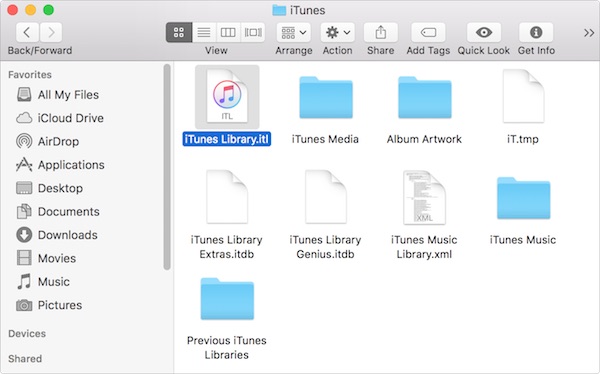The width and height of the screenshot is (600, 374).
Task: Open the Action gear menu
Action: (x=338, y=33)
